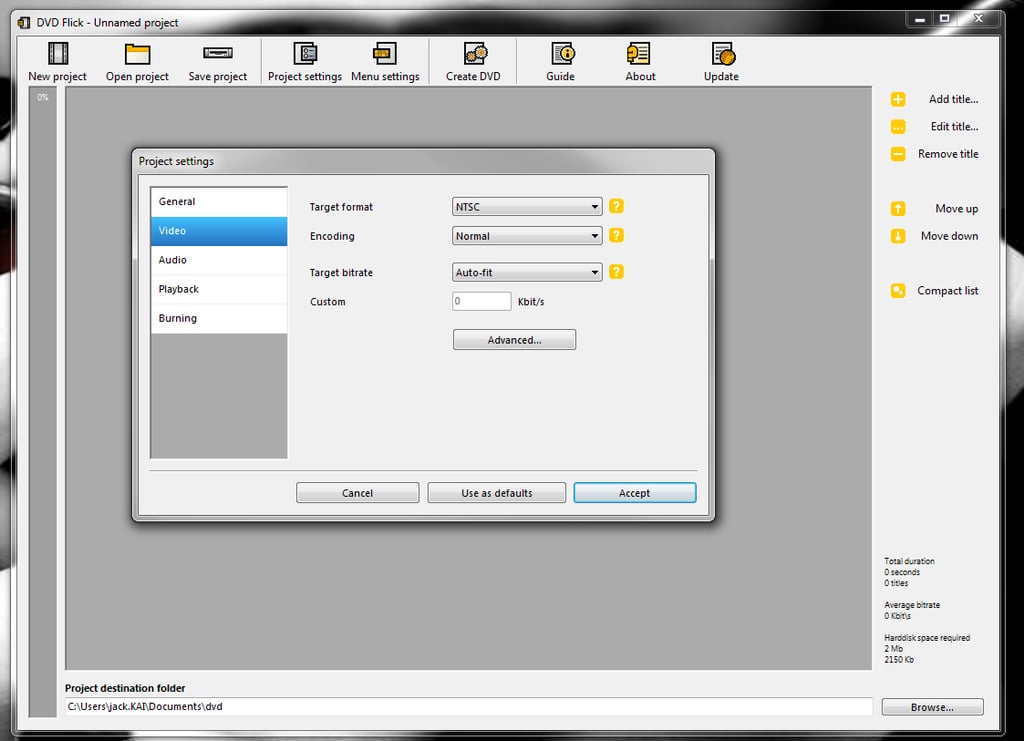Image resolution: width=1024 pixels, height=741 pixels.
Task: Click the Add title plus icon
Action: [898, 99]
